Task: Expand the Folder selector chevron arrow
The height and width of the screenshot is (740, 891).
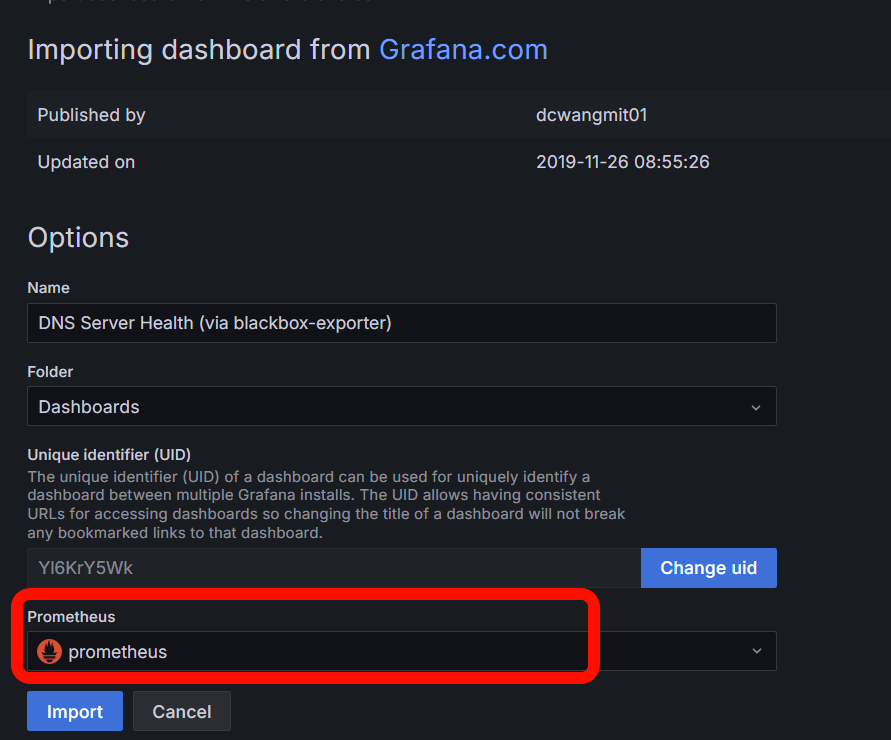Action: tap(756, 408)
